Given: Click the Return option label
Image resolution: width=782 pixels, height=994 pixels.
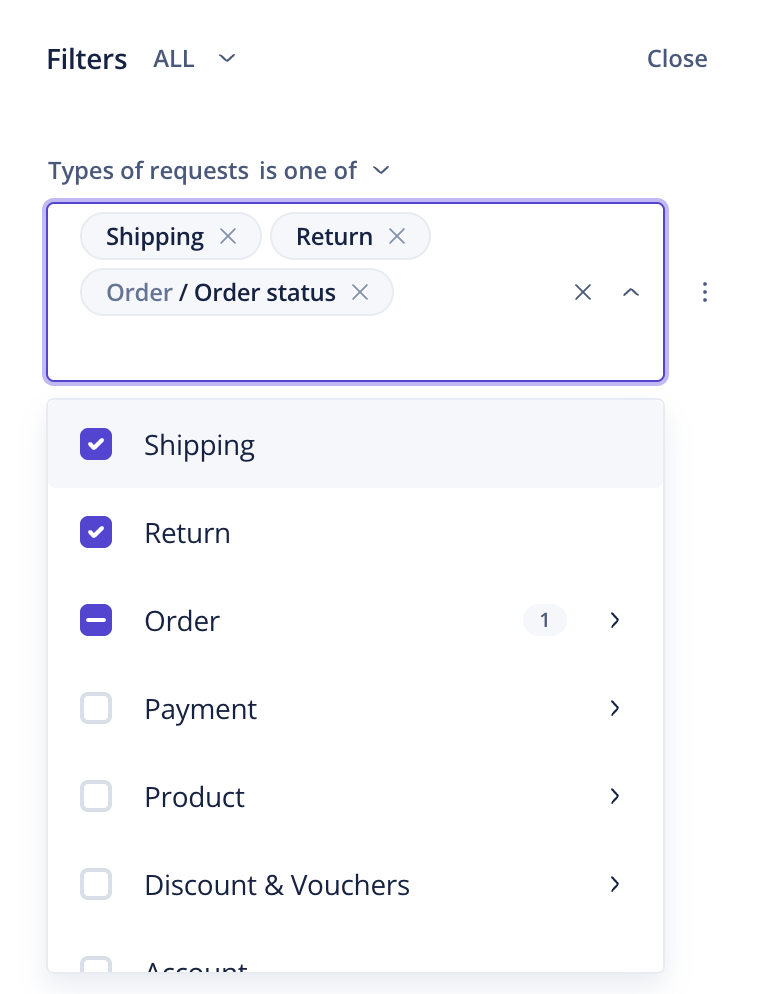Looking at the screenshot, I should (188, 533).
